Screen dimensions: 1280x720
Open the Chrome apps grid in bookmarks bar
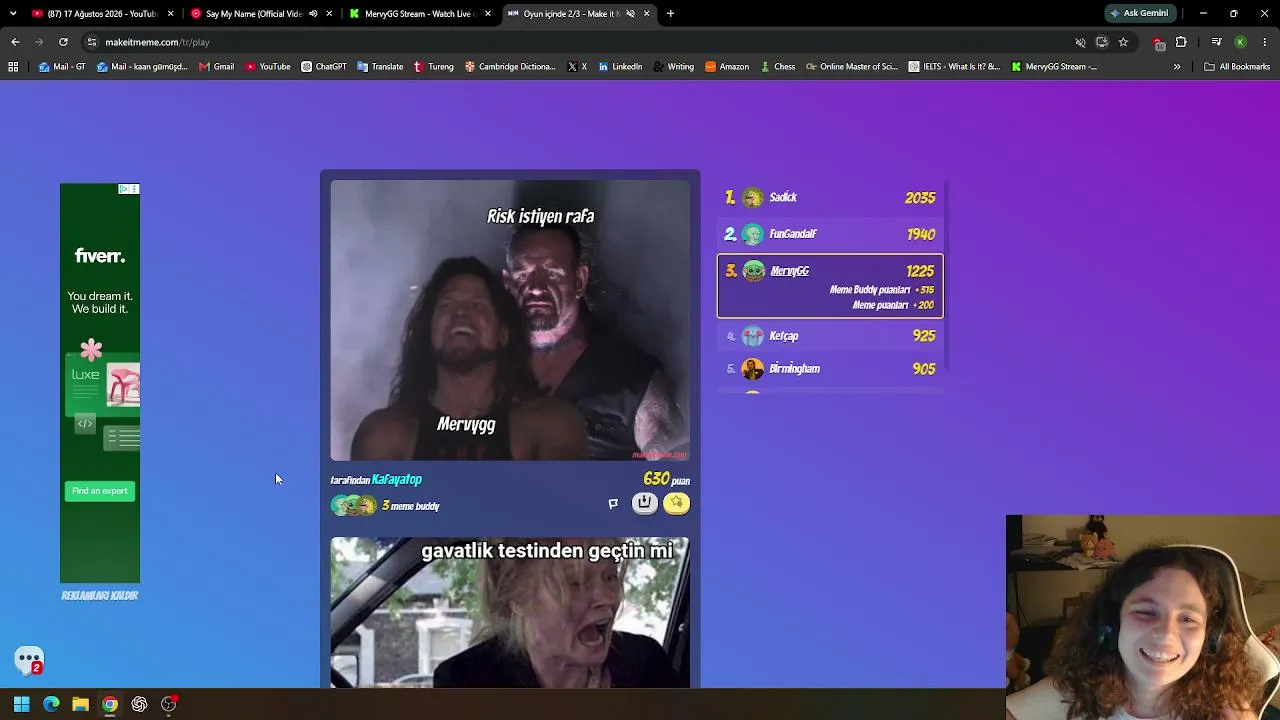pyautogui.click(x=13, y=67)
